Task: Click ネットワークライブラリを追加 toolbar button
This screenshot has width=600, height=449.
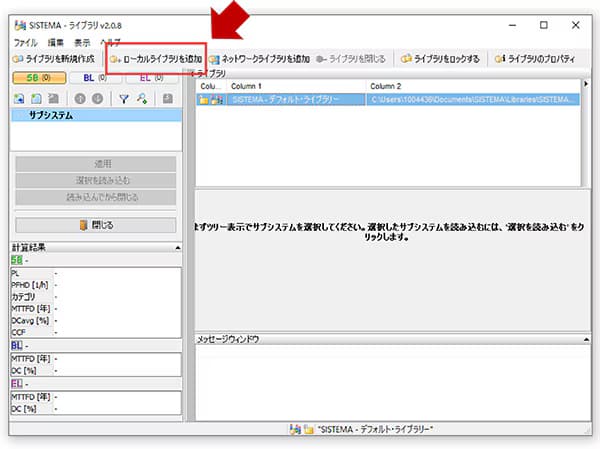Action: tap(259, 59)
